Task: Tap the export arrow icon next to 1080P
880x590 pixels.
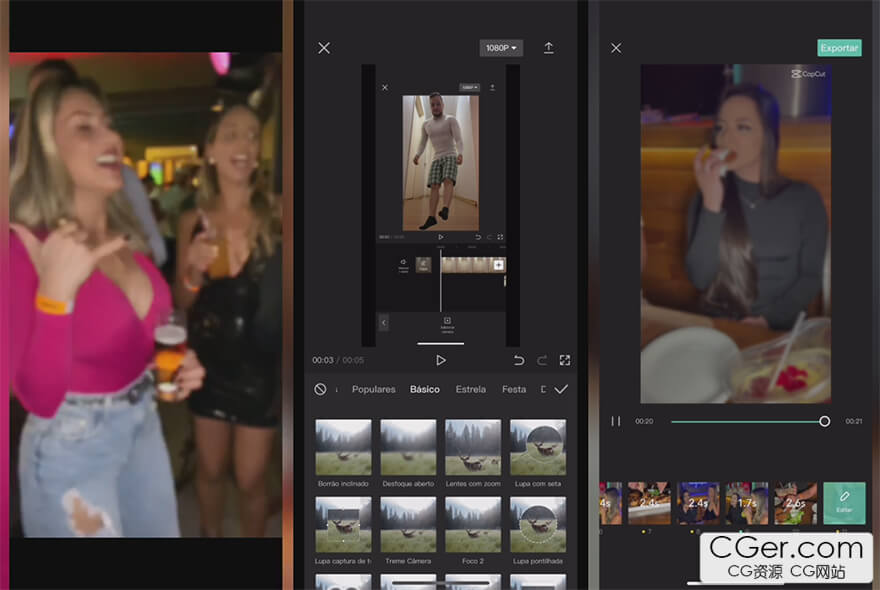Action: click(548, 48)
